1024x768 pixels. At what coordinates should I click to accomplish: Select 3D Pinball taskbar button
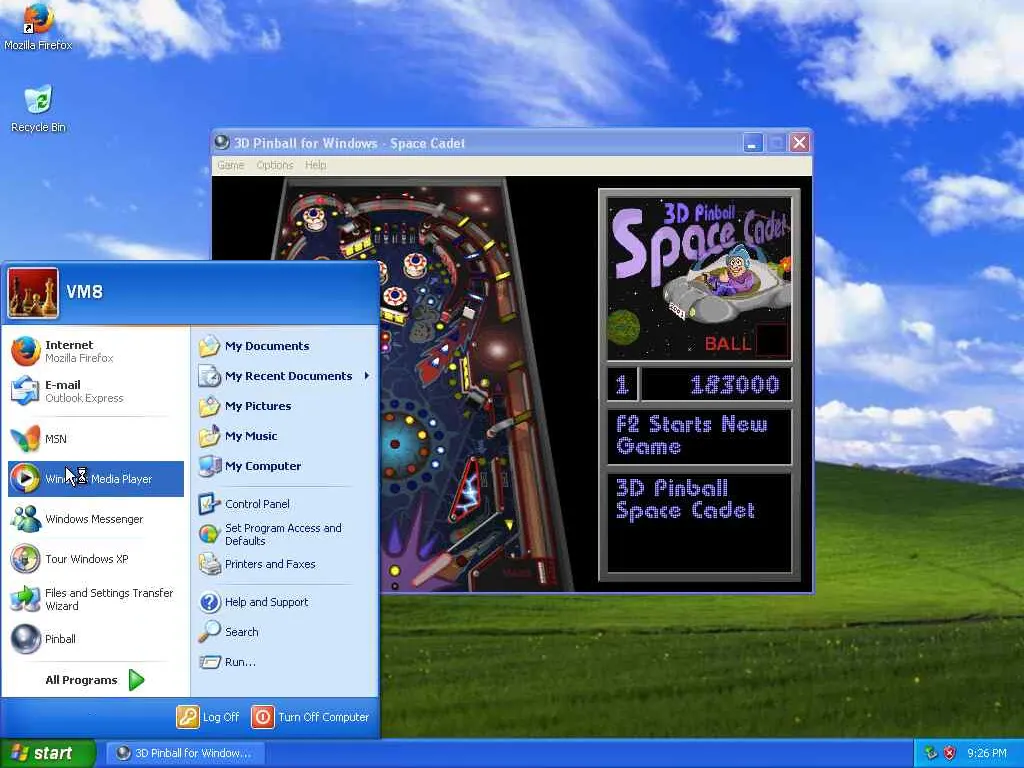186,753
